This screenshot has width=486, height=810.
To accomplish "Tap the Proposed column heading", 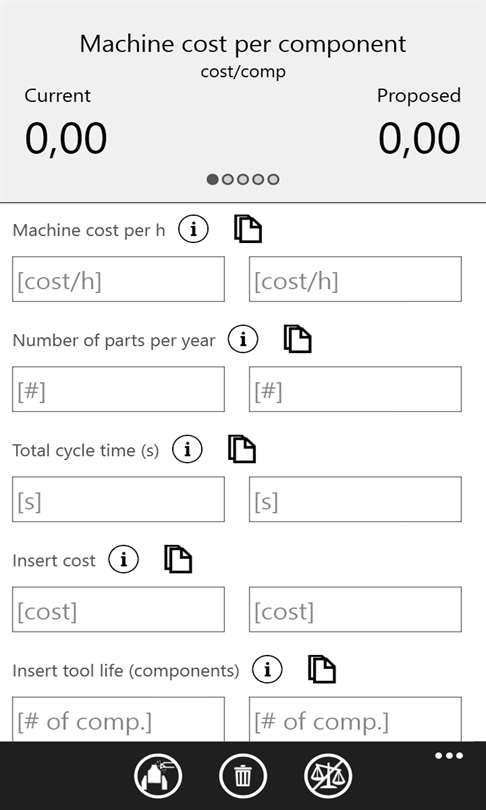I will (419, 96).
